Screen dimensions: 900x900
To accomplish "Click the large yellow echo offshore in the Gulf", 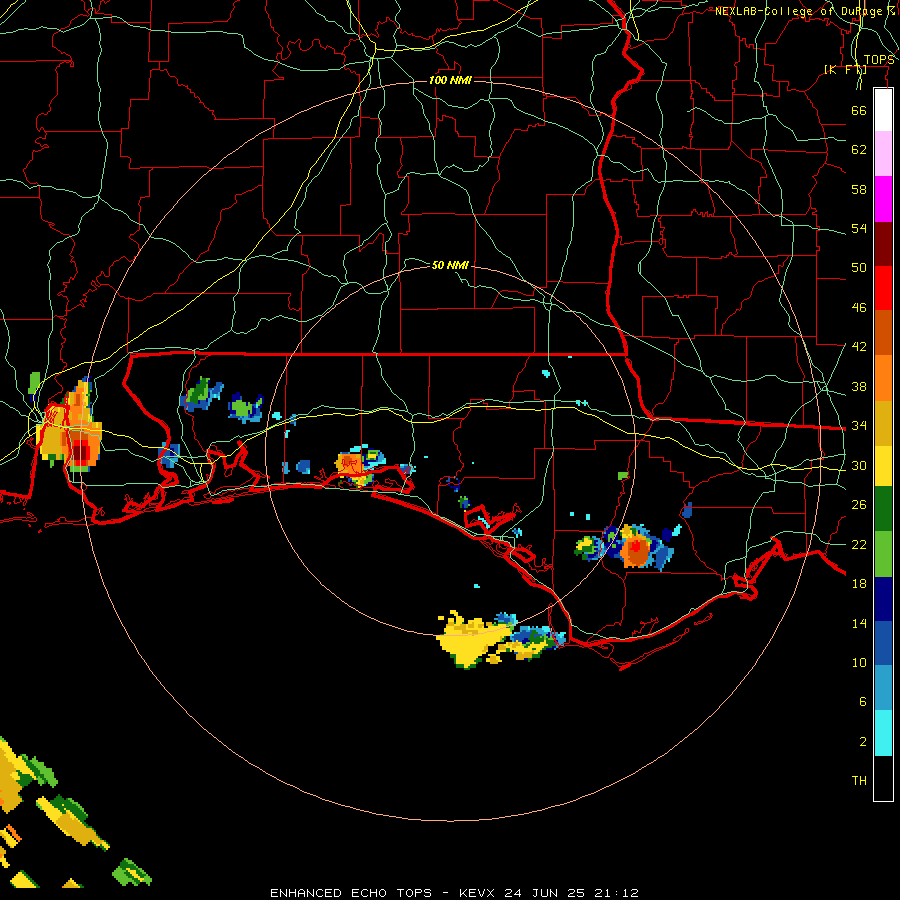I will tap(472, 640).
